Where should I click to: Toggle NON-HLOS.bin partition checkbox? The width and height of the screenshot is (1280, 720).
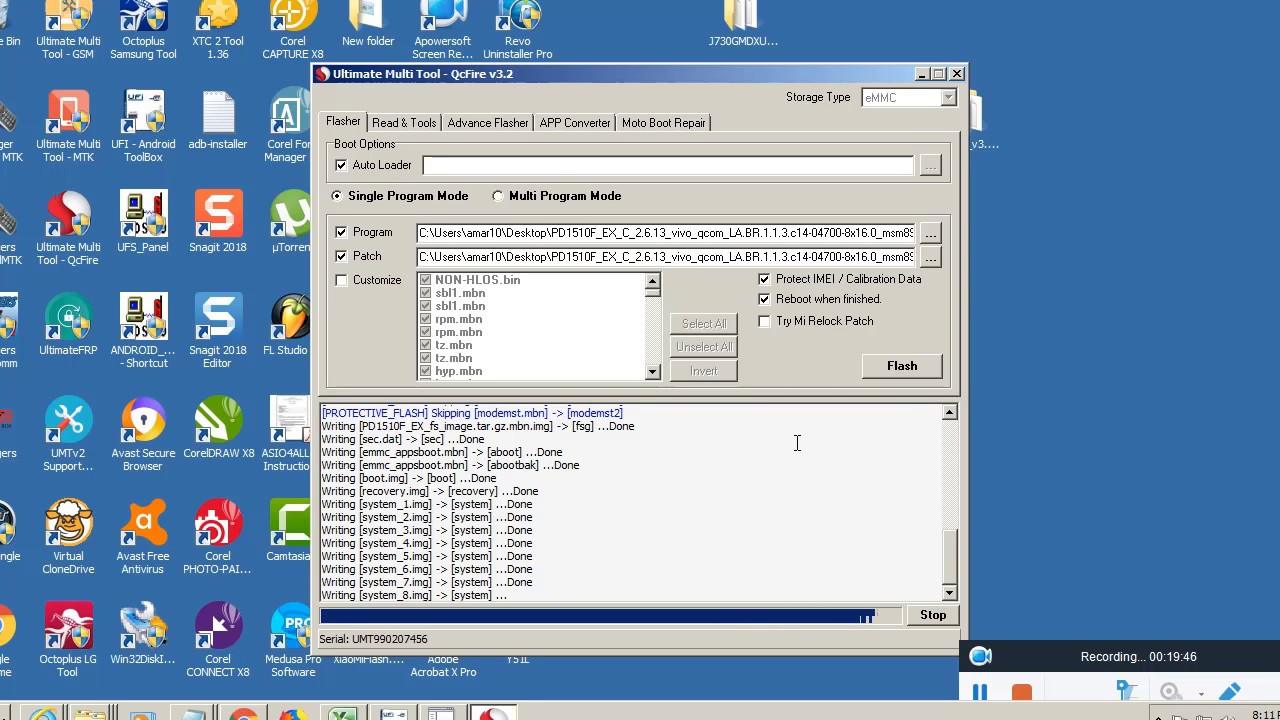[426, 280]
